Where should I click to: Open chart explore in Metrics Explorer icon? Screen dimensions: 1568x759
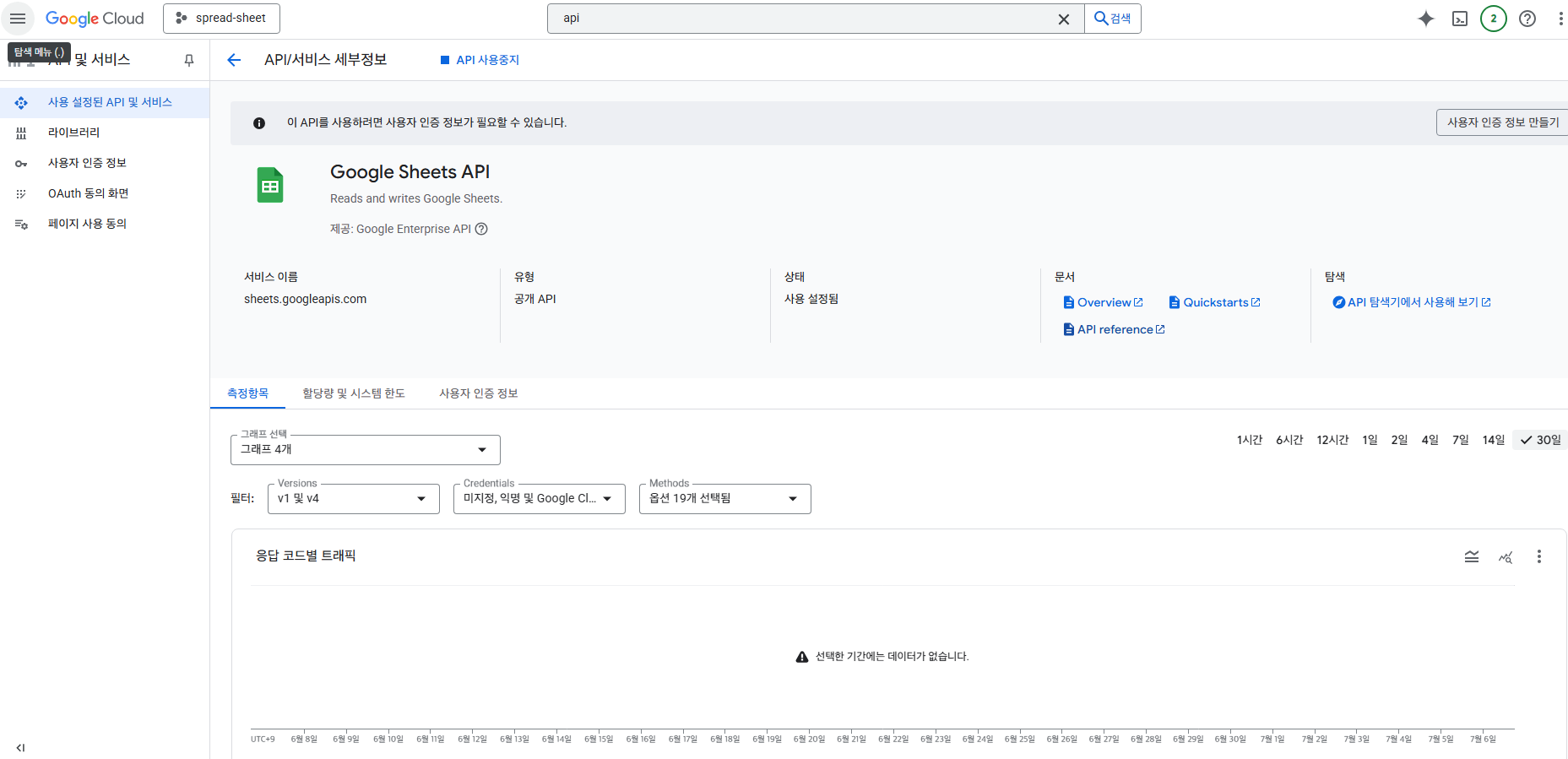coord(1506,556)
